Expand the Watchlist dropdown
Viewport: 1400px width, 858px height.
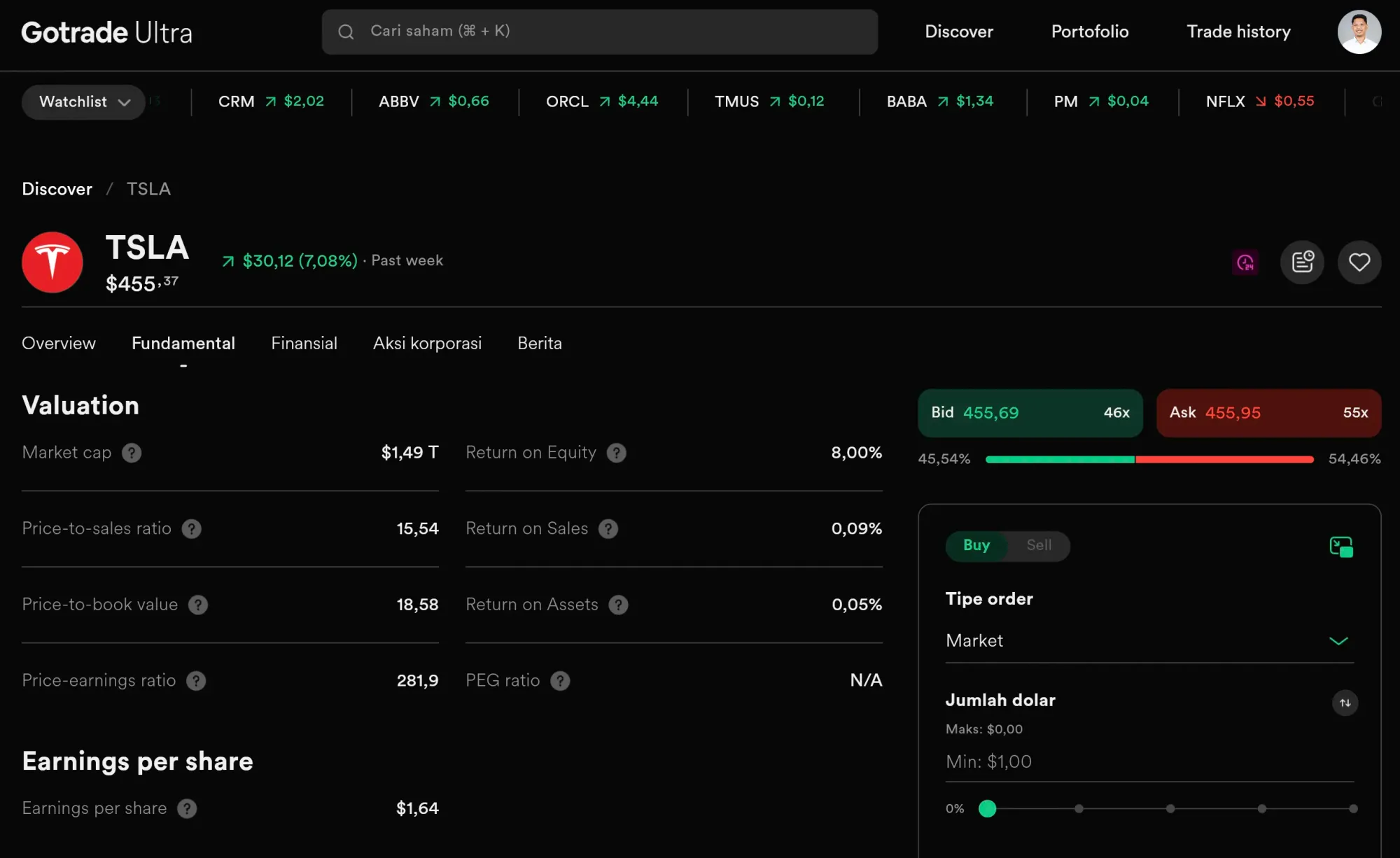[84, 101]
